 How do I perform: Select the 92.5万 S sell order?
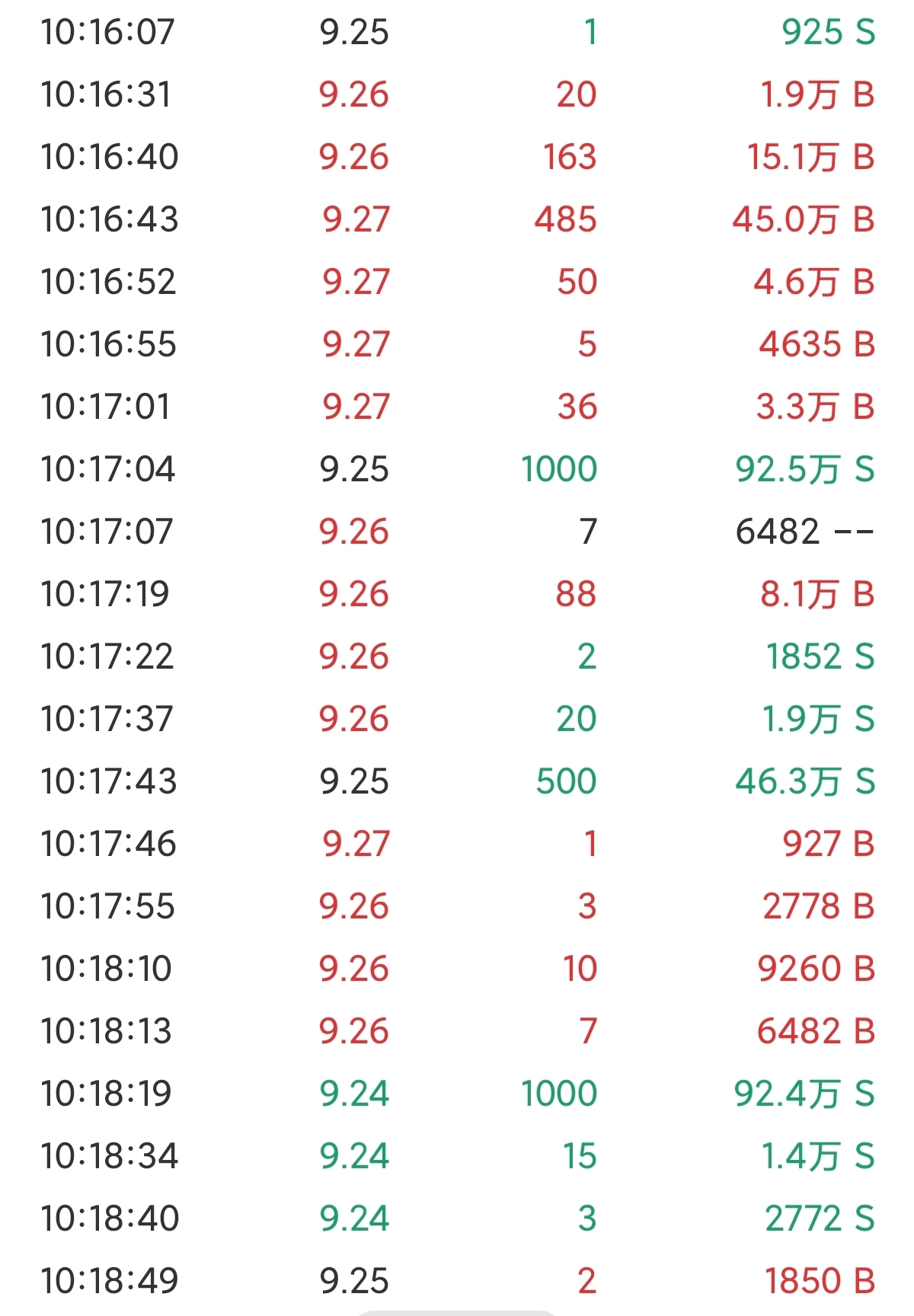pos(804,469)
